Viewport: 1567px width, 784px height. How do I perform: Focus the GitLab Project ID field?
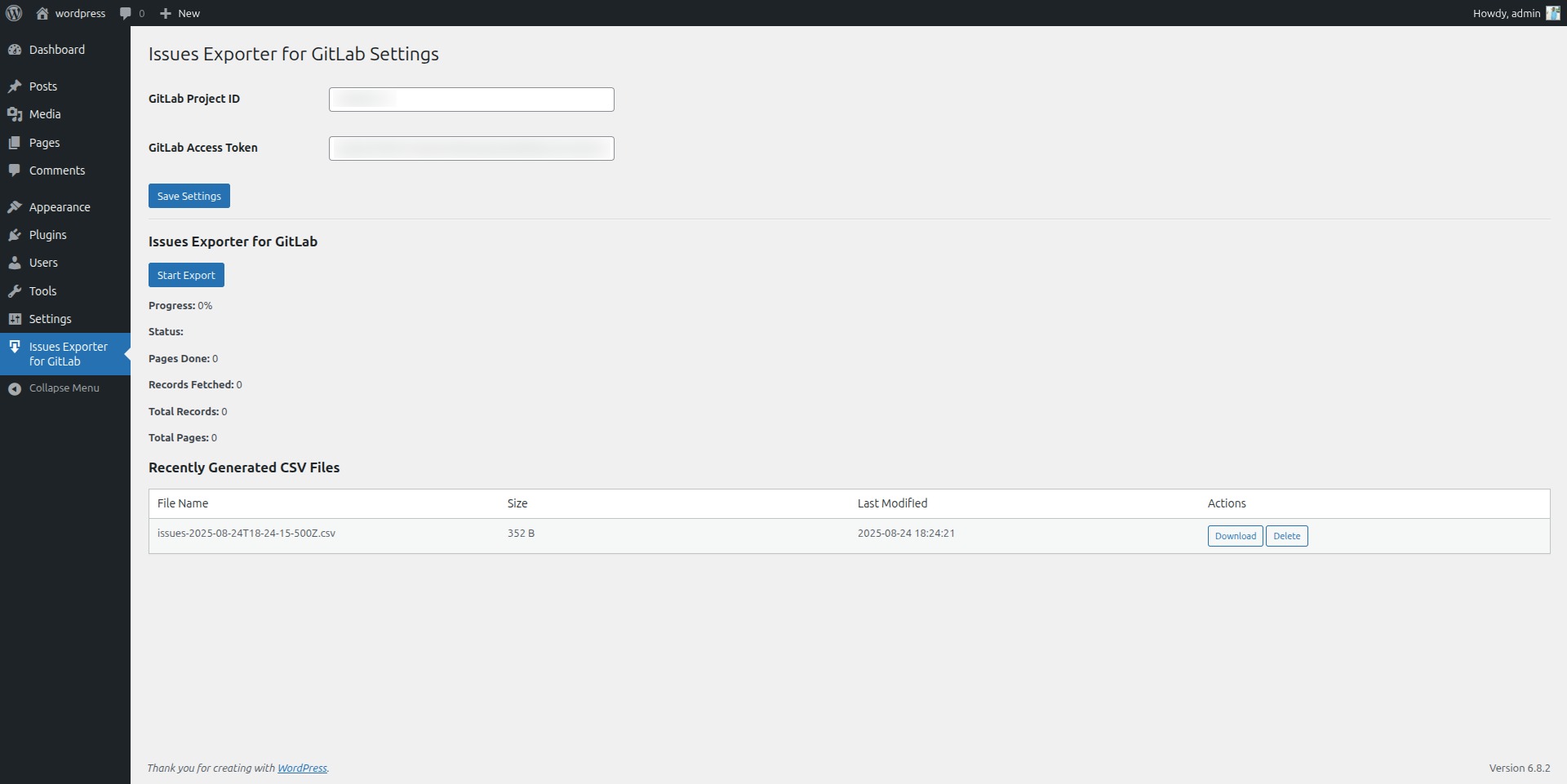[x=471, y=100]
